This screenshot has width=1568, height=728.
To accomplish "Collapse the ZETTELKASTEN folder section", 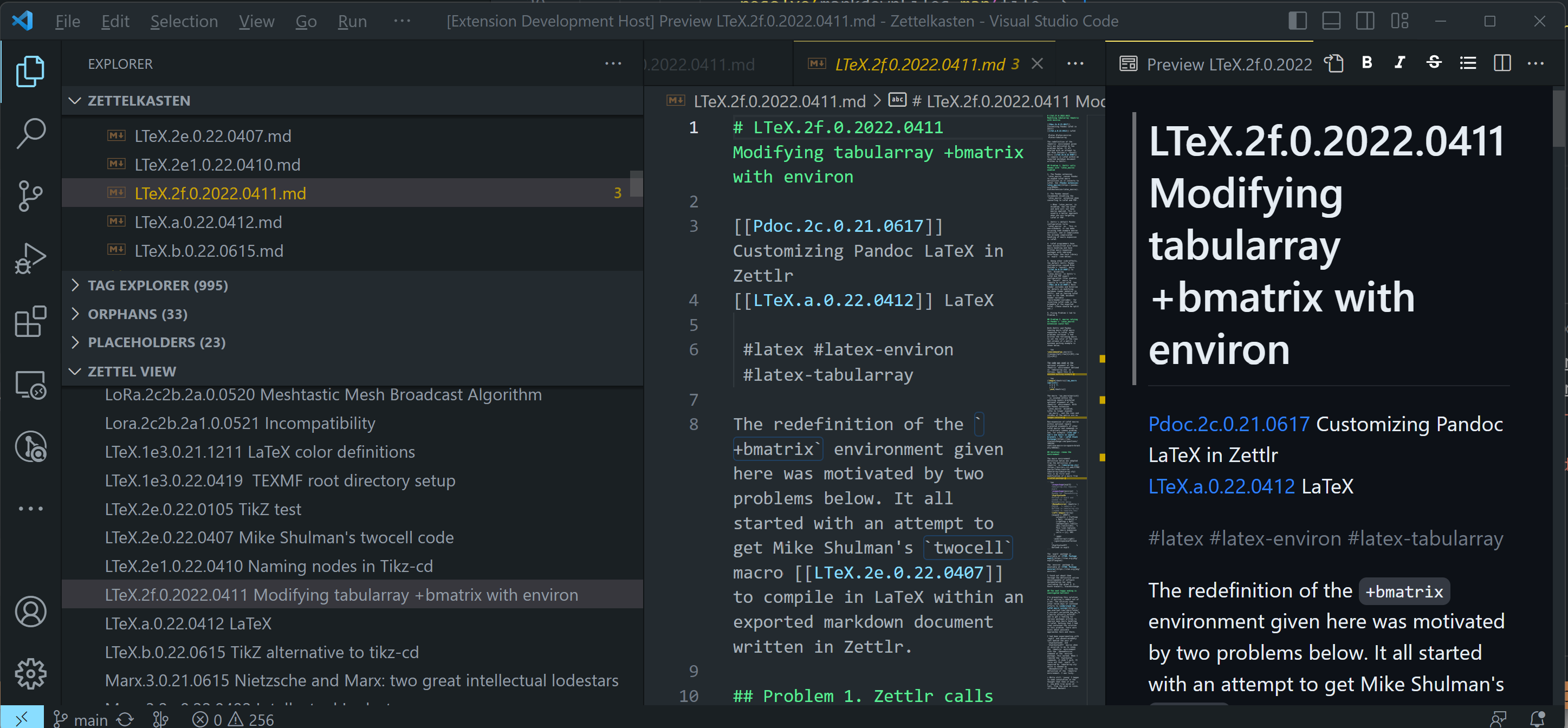I will [x=353, y=100].
